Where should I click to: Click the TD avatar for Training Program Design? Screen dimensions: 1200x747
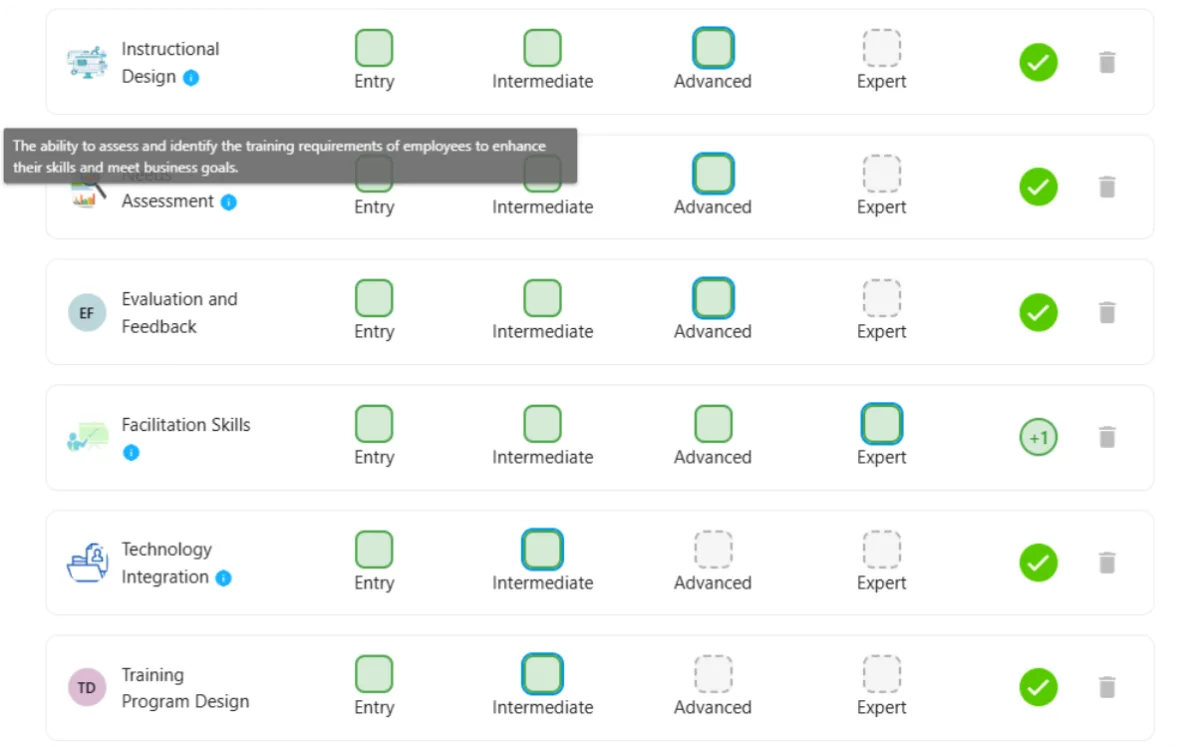coord(87,688)
